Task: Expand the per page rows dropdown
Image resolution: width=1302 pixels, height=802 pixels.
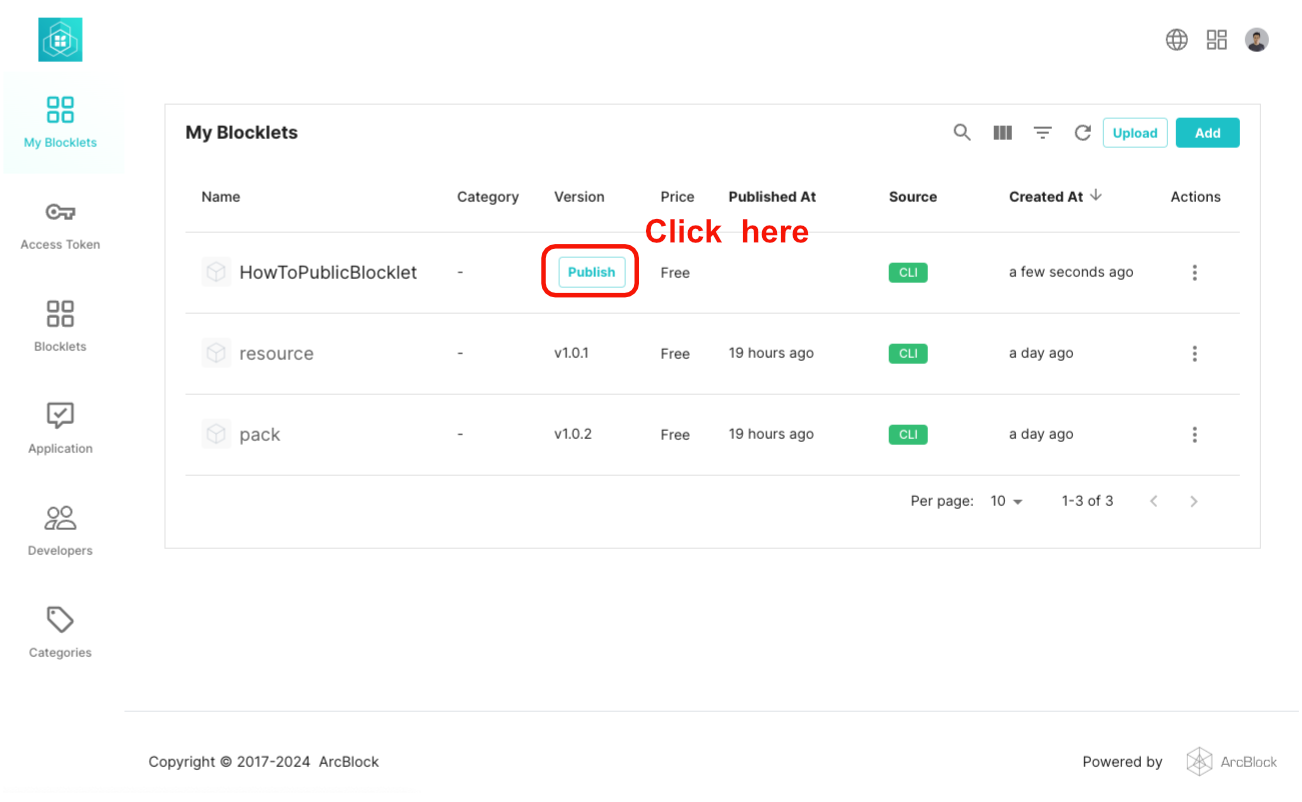Action: pyautogui.click(x=1007, y=501)
